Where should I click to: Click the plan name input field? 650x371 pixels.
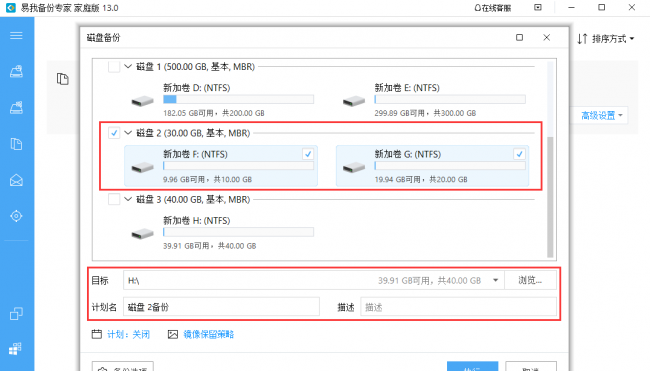click(x=221, y=307)
